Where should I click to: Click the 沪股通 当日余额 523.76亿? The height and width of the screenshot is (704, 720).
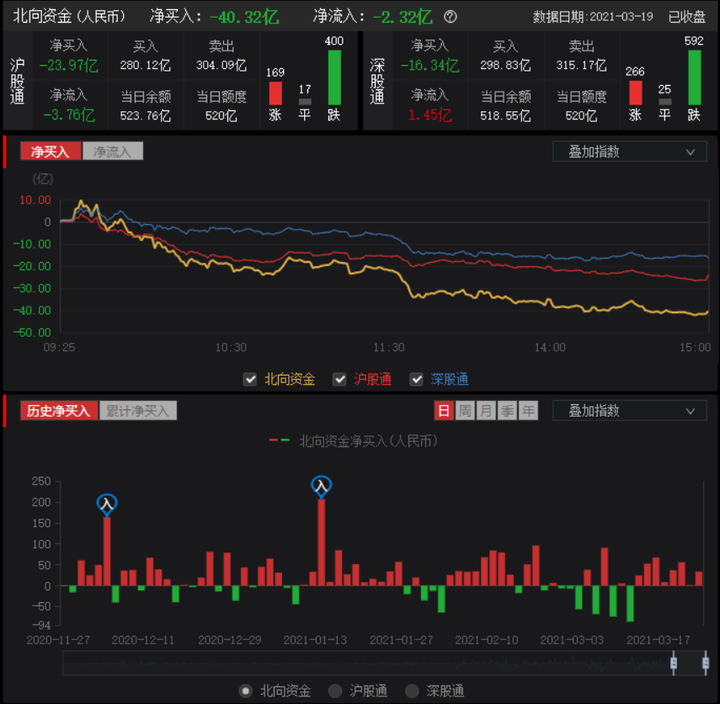[146, 116]
